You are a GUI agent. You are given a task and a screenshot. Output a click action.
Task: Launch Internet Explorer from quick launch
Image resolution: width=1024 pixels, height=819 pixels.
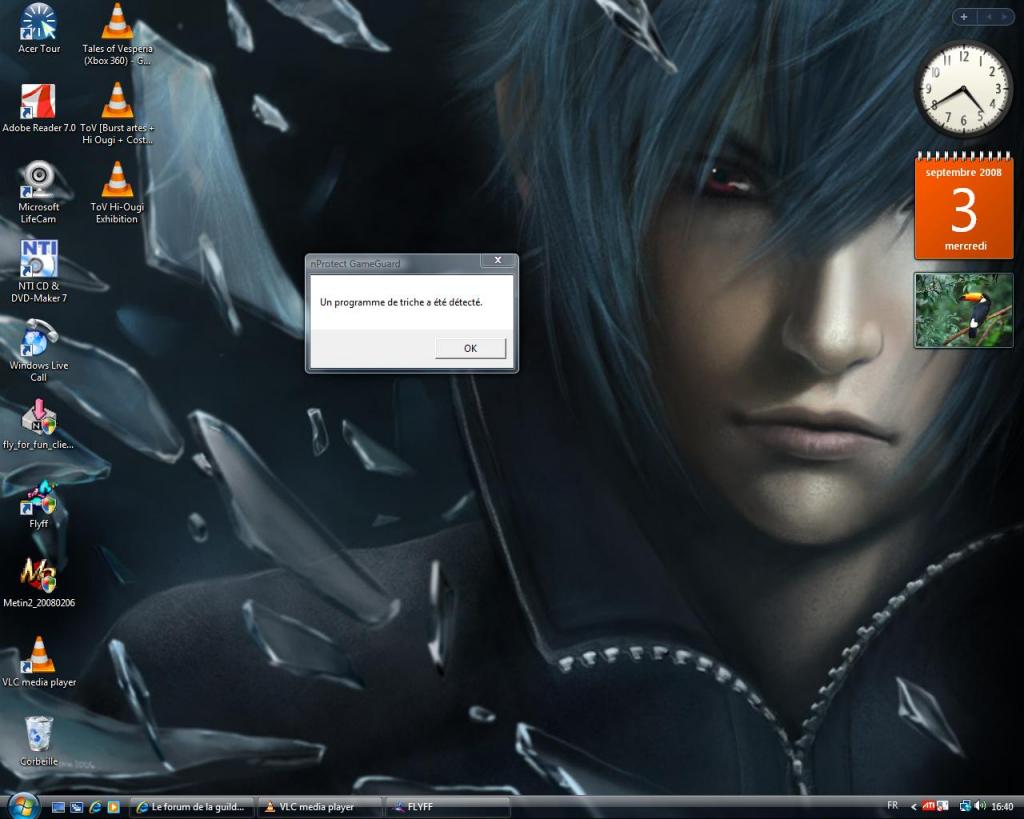click(95, 807)
